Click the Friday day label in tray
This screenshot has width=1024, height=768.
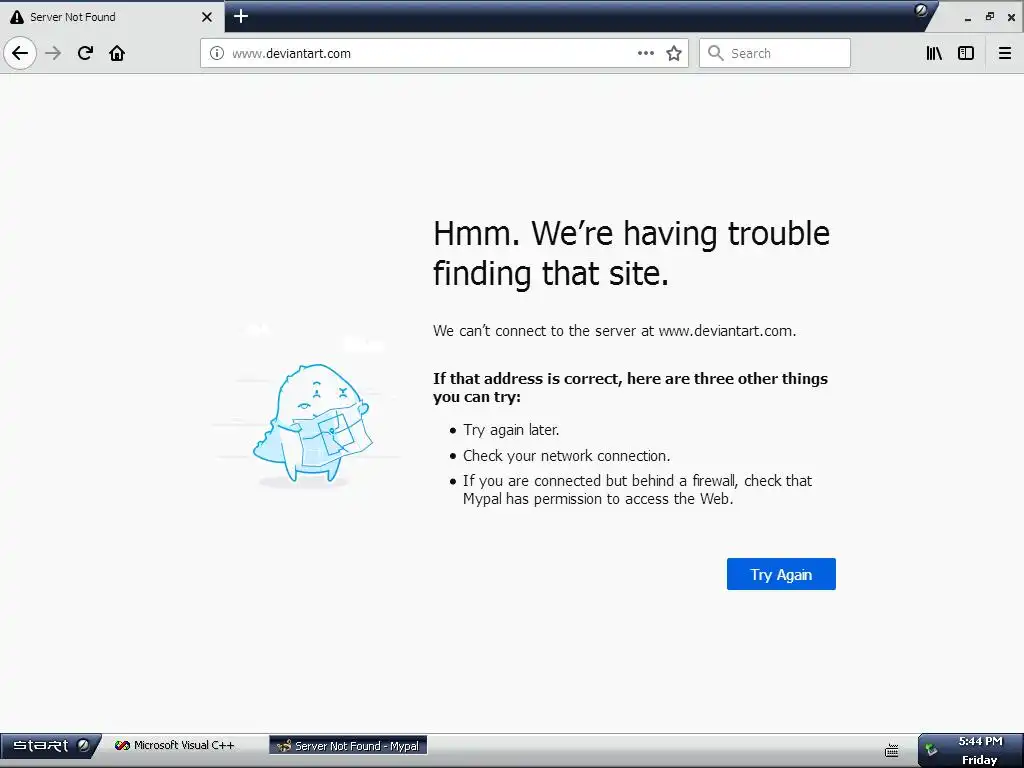(979, 760)
